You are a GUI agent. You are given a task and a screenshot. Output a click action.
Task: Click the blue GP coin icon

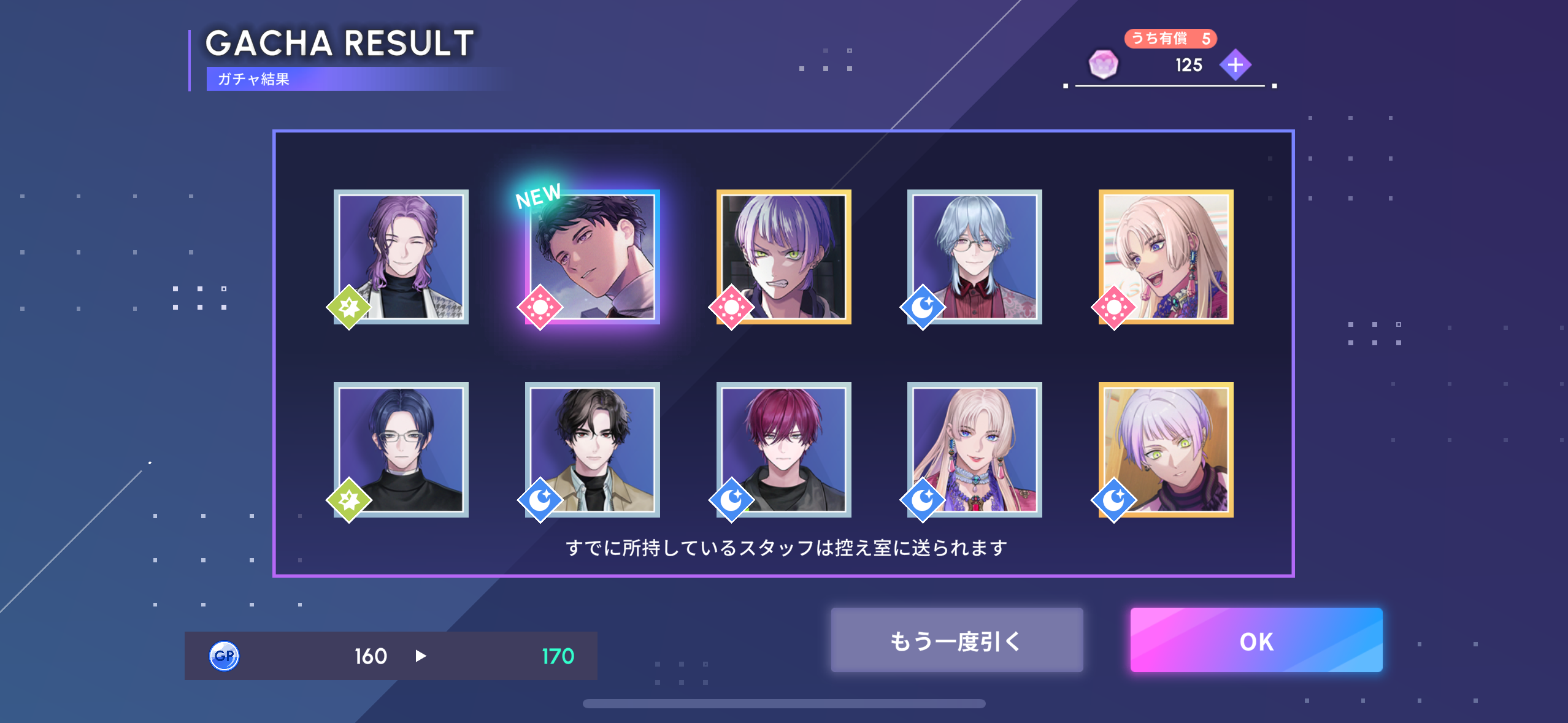[x=224, y=656]
